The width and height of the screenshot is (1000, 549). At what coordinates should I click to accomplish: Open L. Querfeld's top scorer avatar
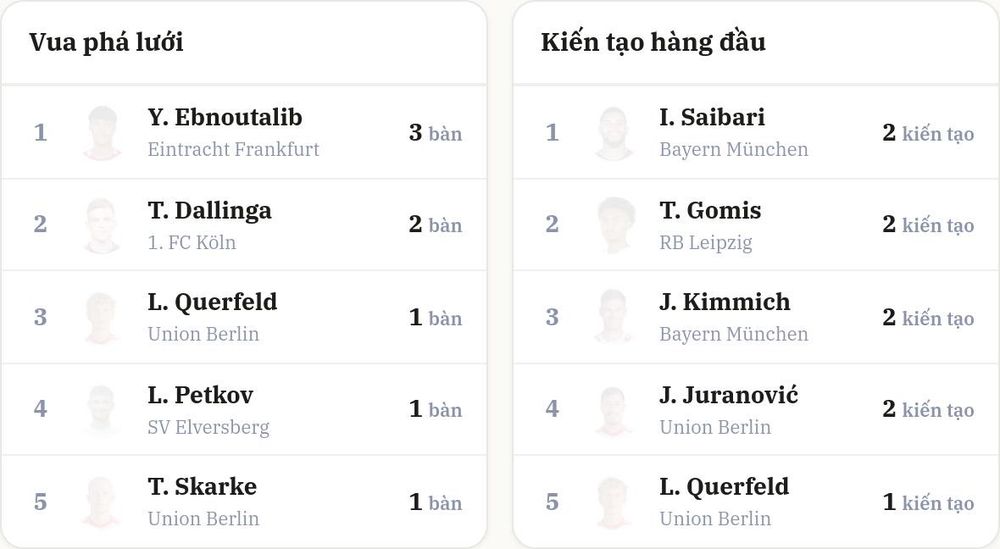click(x=102, y=318)
